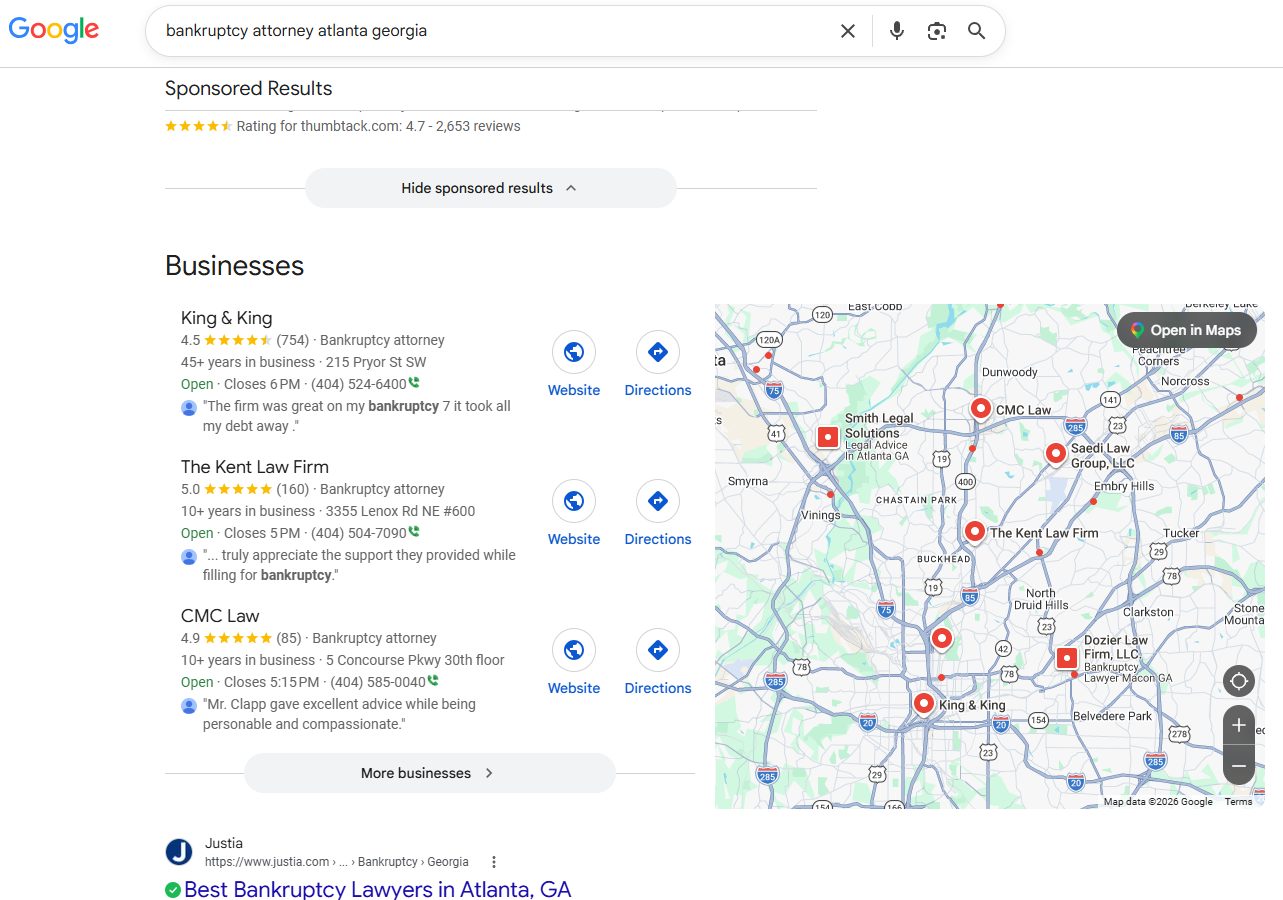Viewport: 1283px width, 900px height.
Task: Open map in Google Maps
Action: (1186, 330)
